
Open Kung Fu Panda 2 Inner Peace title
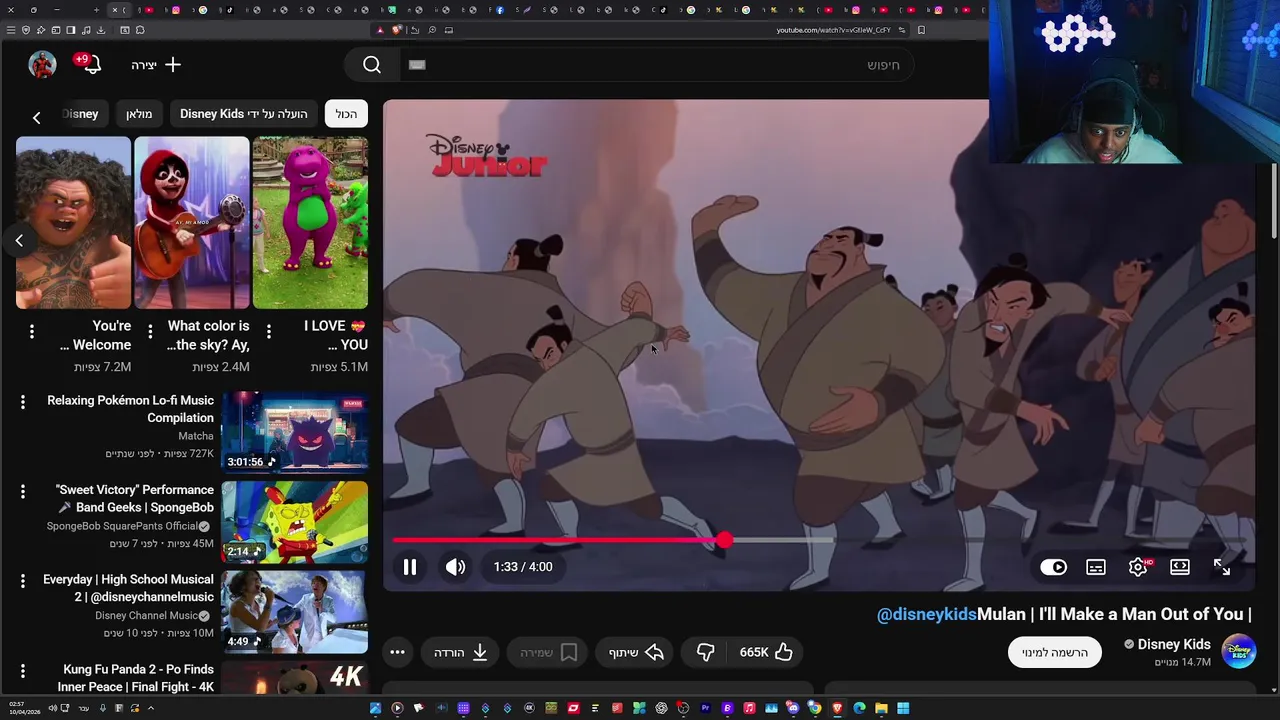(x=137, y=678)
